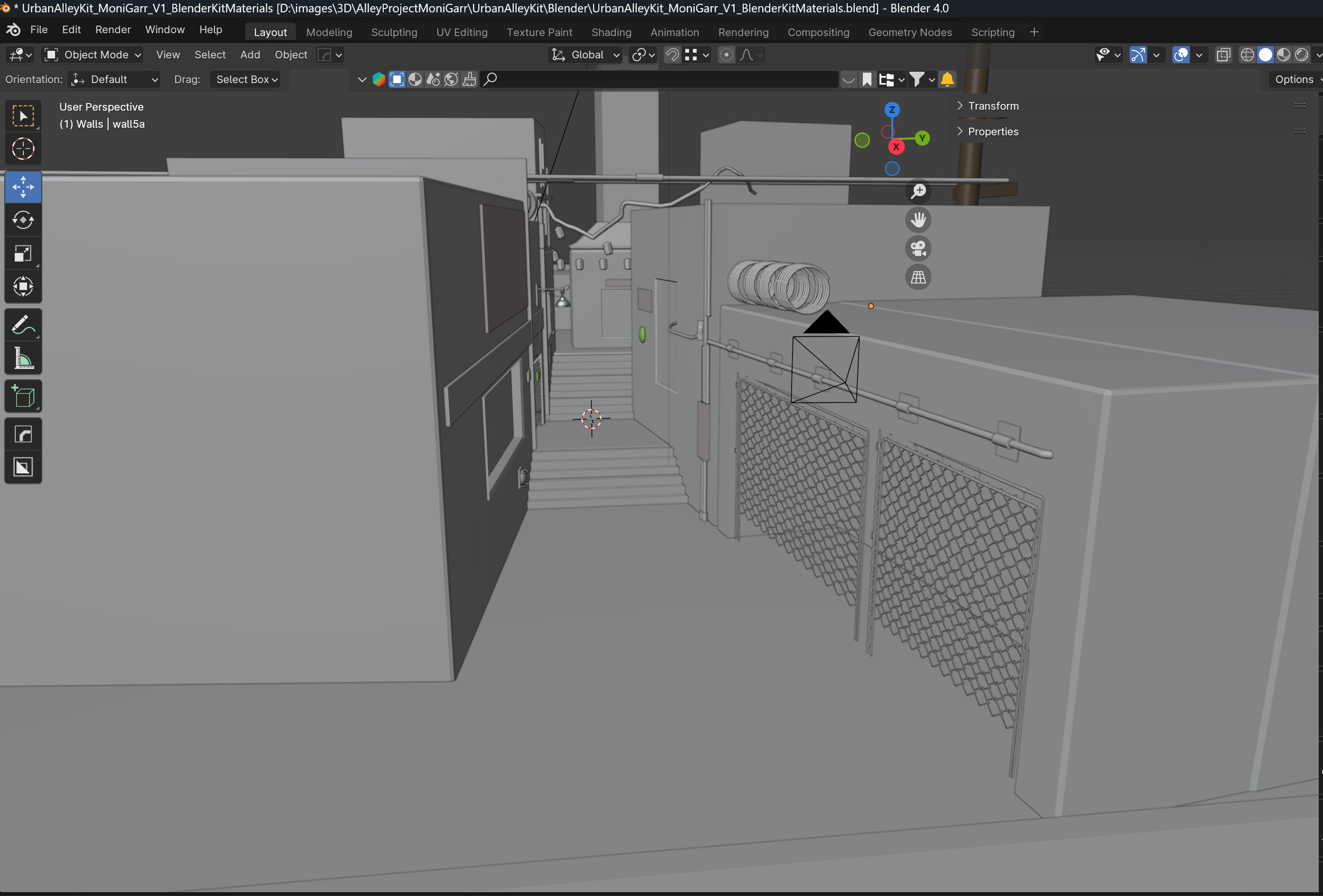1323x896 pixels.
Task: Open the pivot point dropdown
Action: (x=643, y=55)
